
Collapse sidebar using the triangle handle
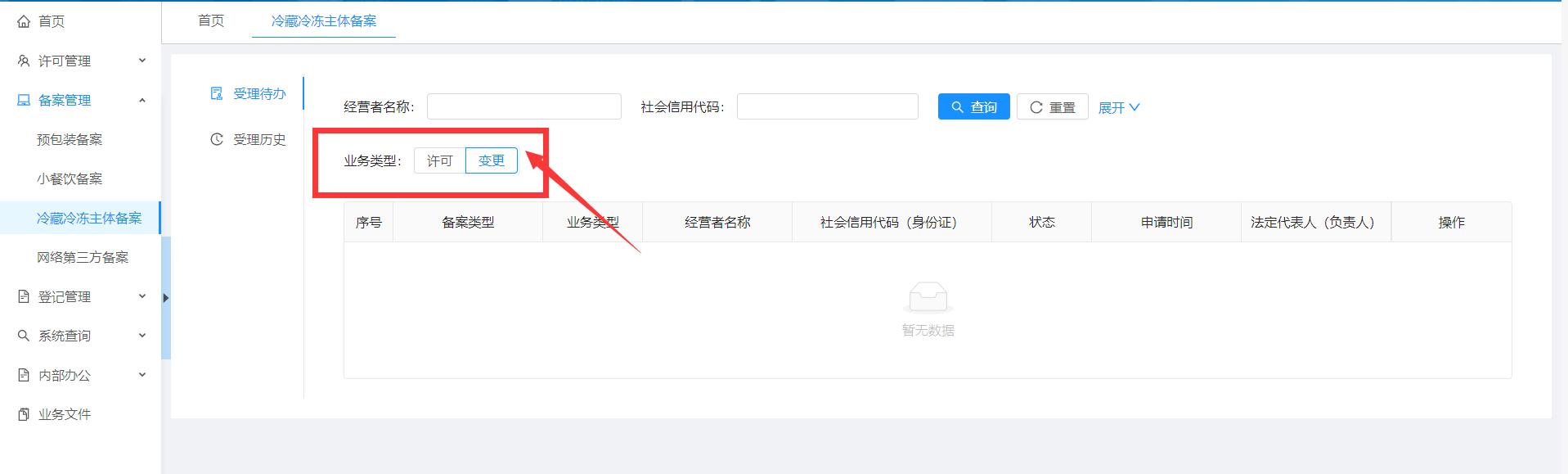click(166, 298)
